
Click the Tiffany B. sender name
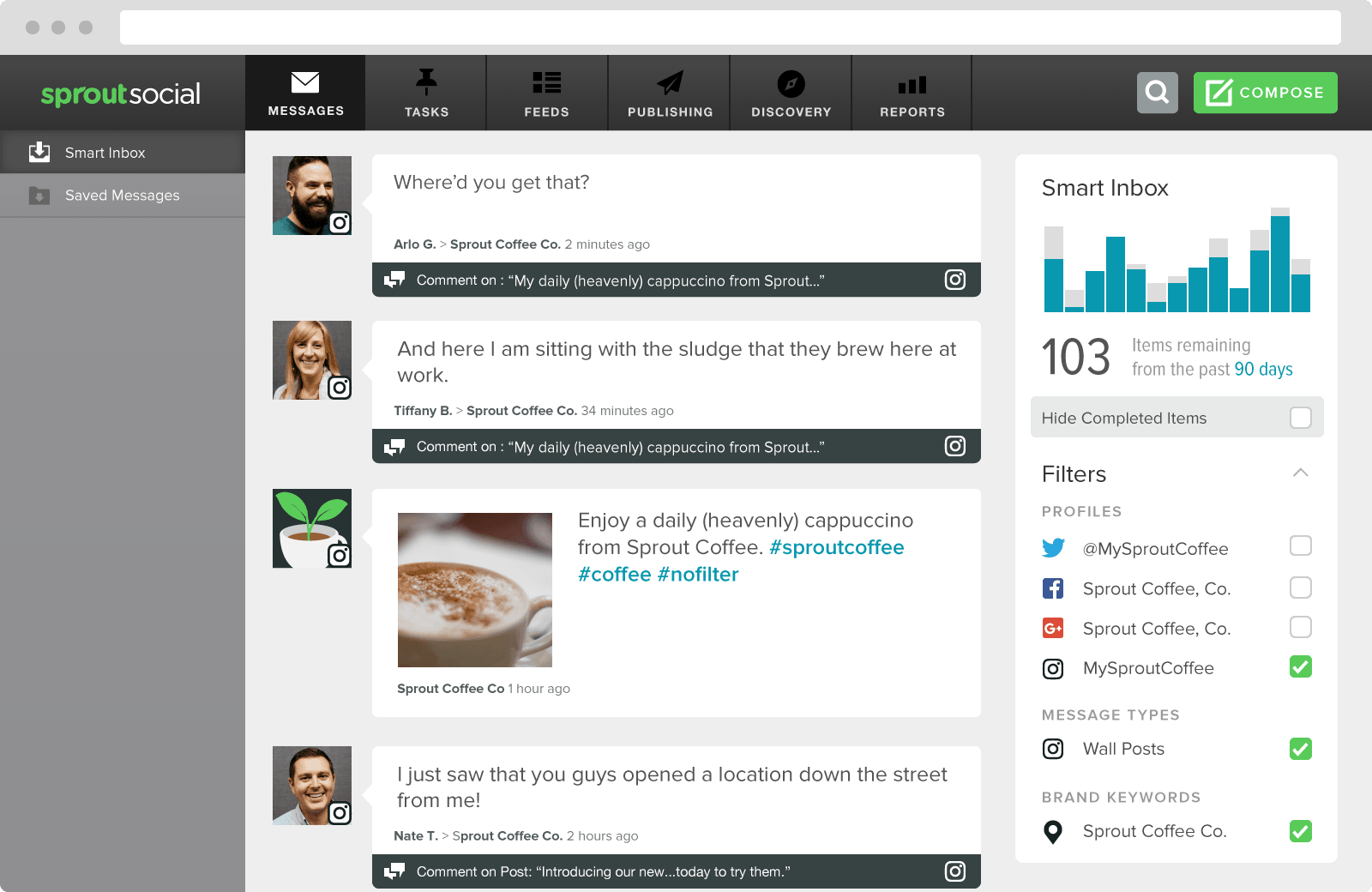tap(423, 411)
